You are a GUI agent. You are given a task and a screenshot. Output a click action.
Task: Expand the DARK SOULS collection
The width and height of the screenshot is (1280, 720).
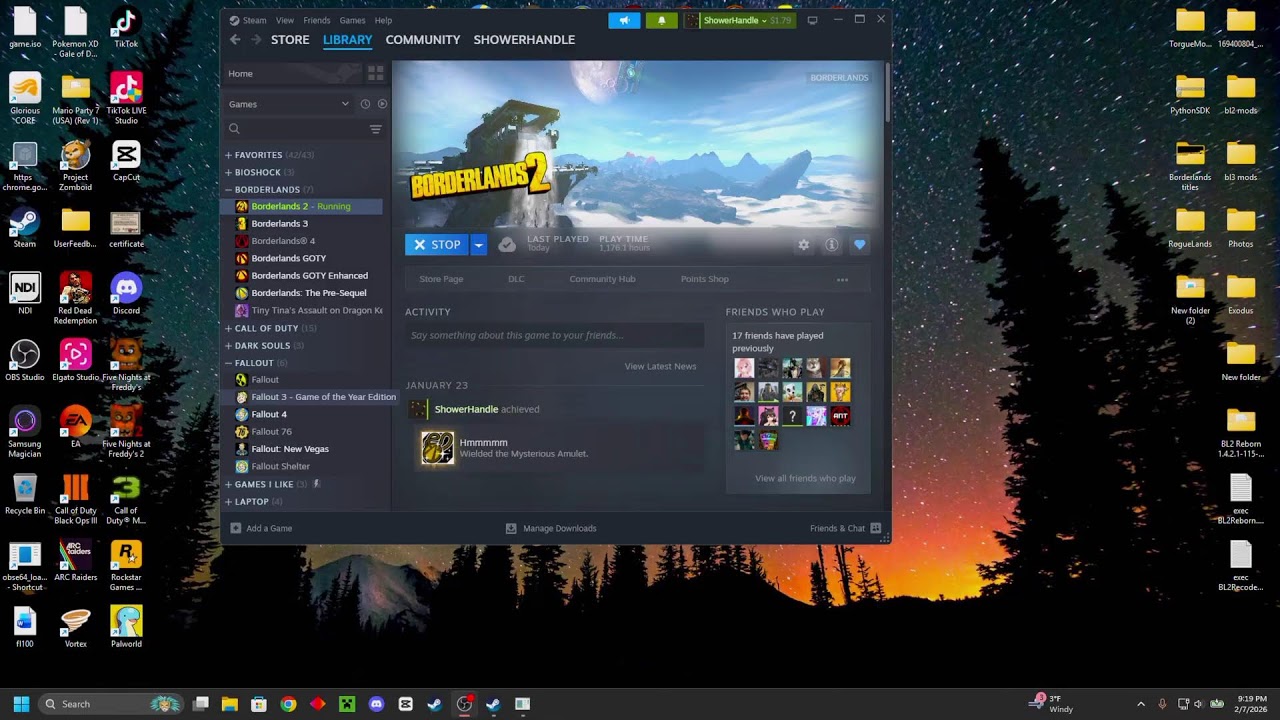pyautogui.click(x=228, y=345)
